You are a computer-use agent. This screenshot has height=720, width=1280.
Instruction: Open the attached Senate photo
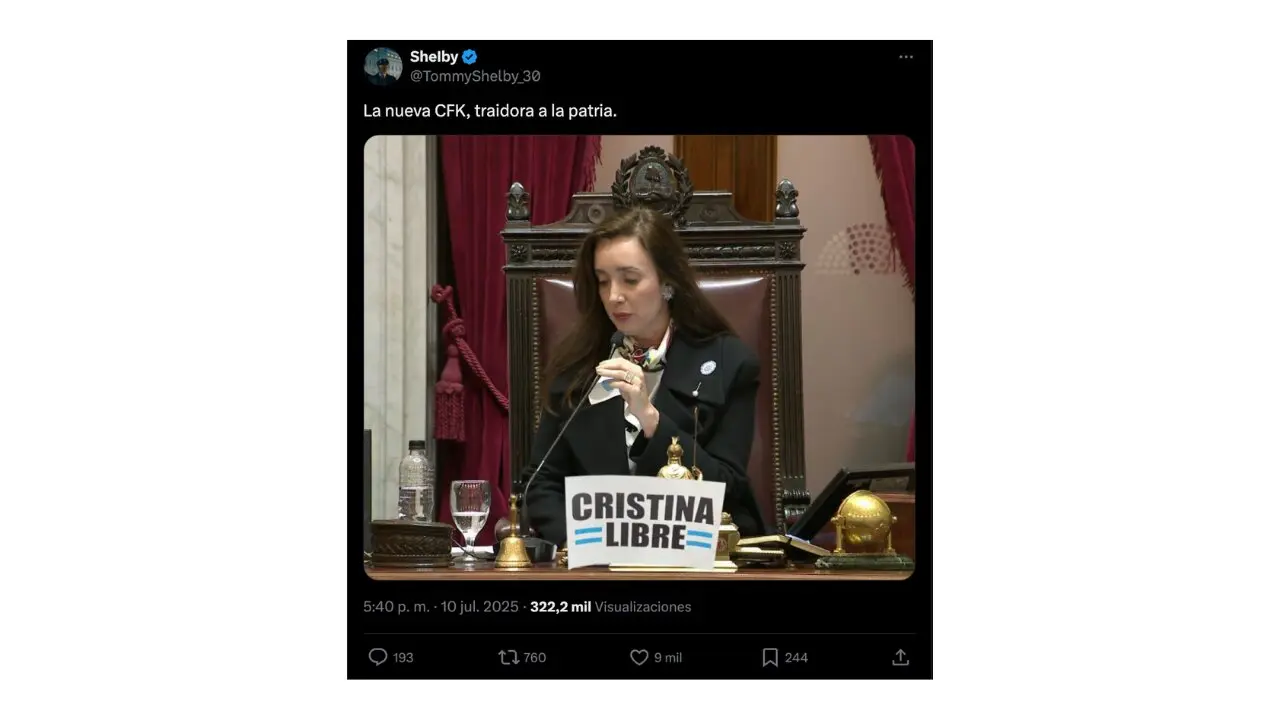click(x=639, y=357)
